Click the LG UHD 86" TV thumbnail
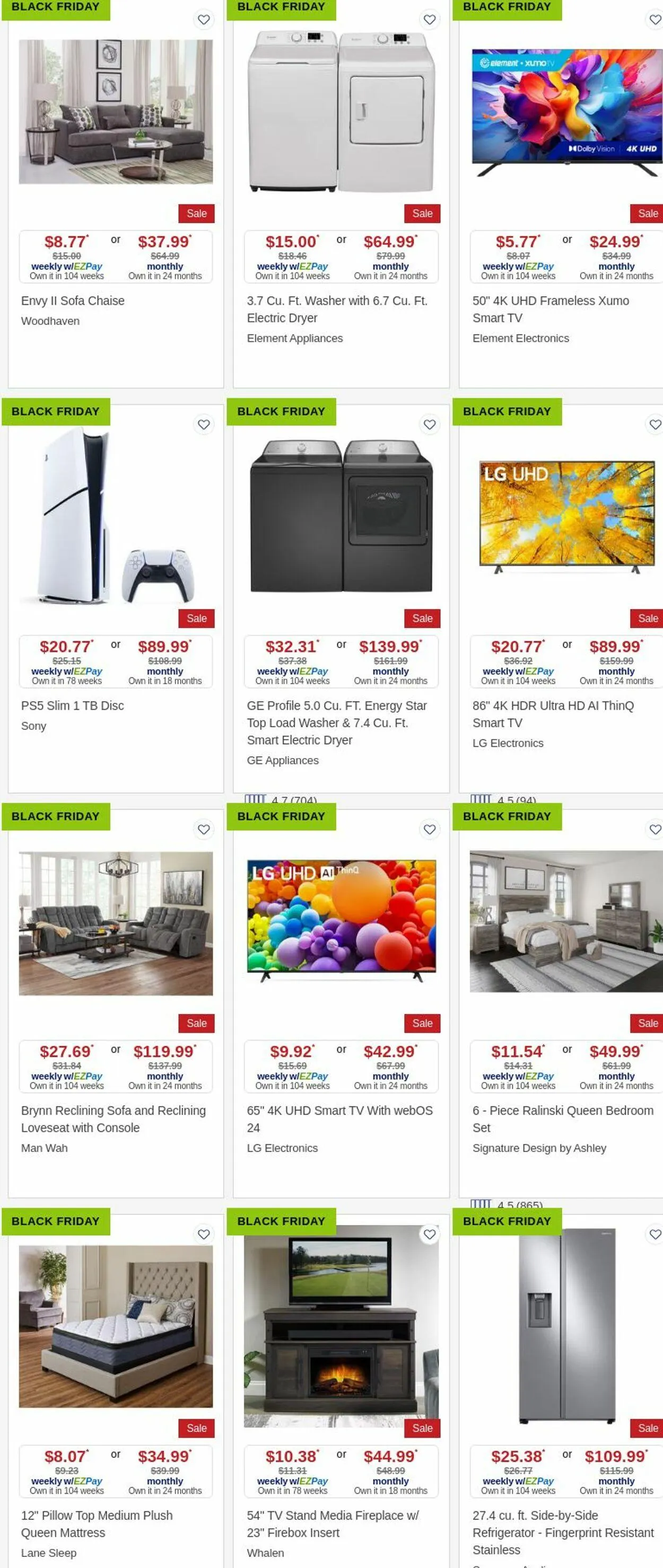This screenshot has width=663, height=1568. pyautogui.click(x=567, y=517)
